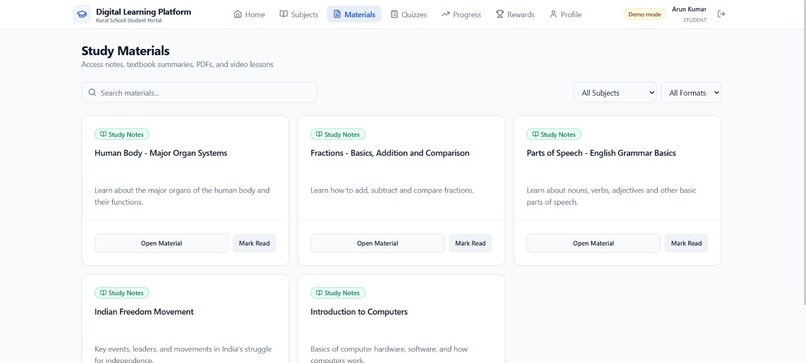Image resolution: width=806 pixels, height=363 pixels.
Task: Click the Digital Learning Platform title
Action: 143,11
